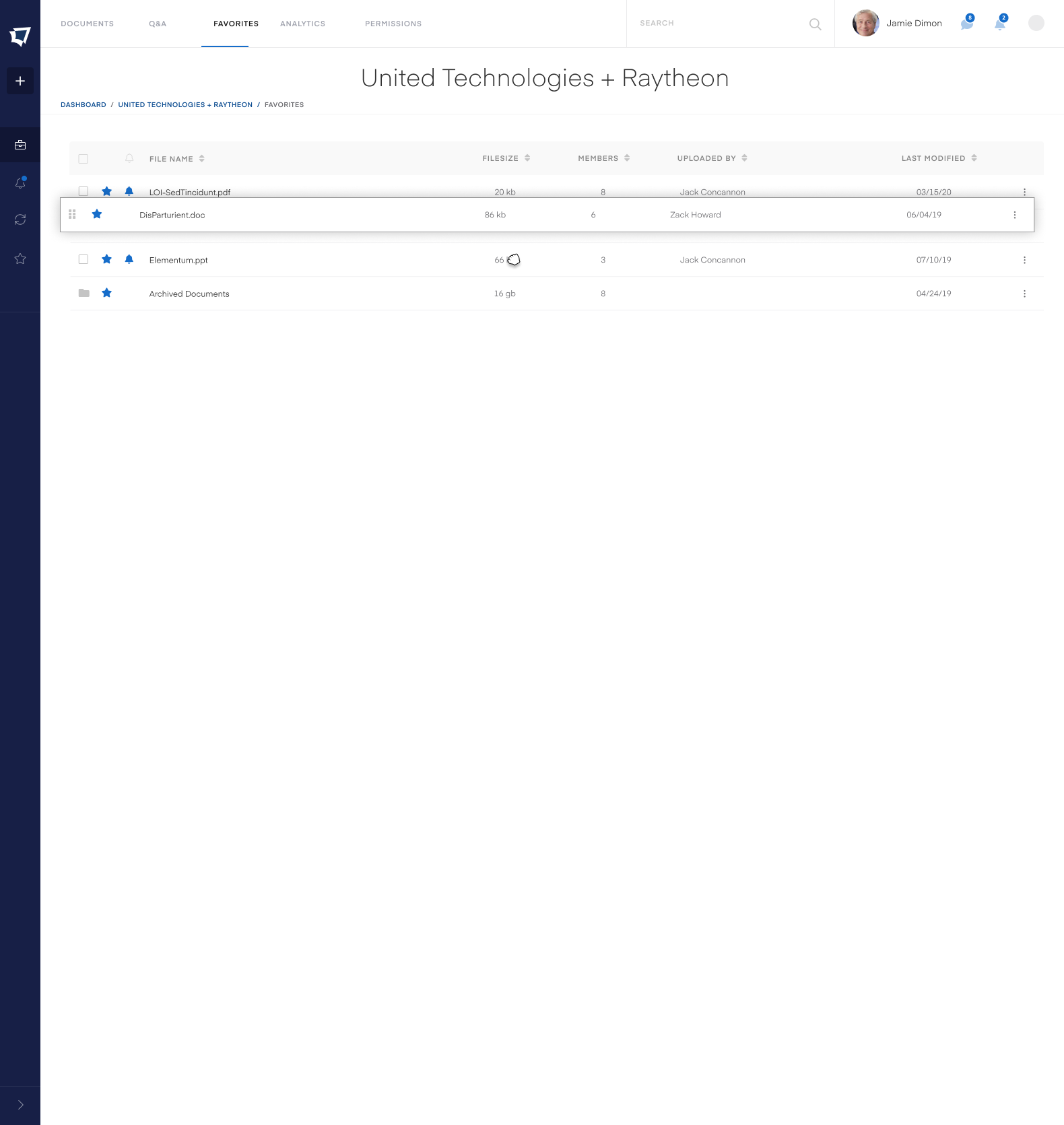Image resolution: width=1064 pixels, height=1125 pixels.
Task: Select the Favorites tab
Action: pyautogui.click(x=236, y=24)
